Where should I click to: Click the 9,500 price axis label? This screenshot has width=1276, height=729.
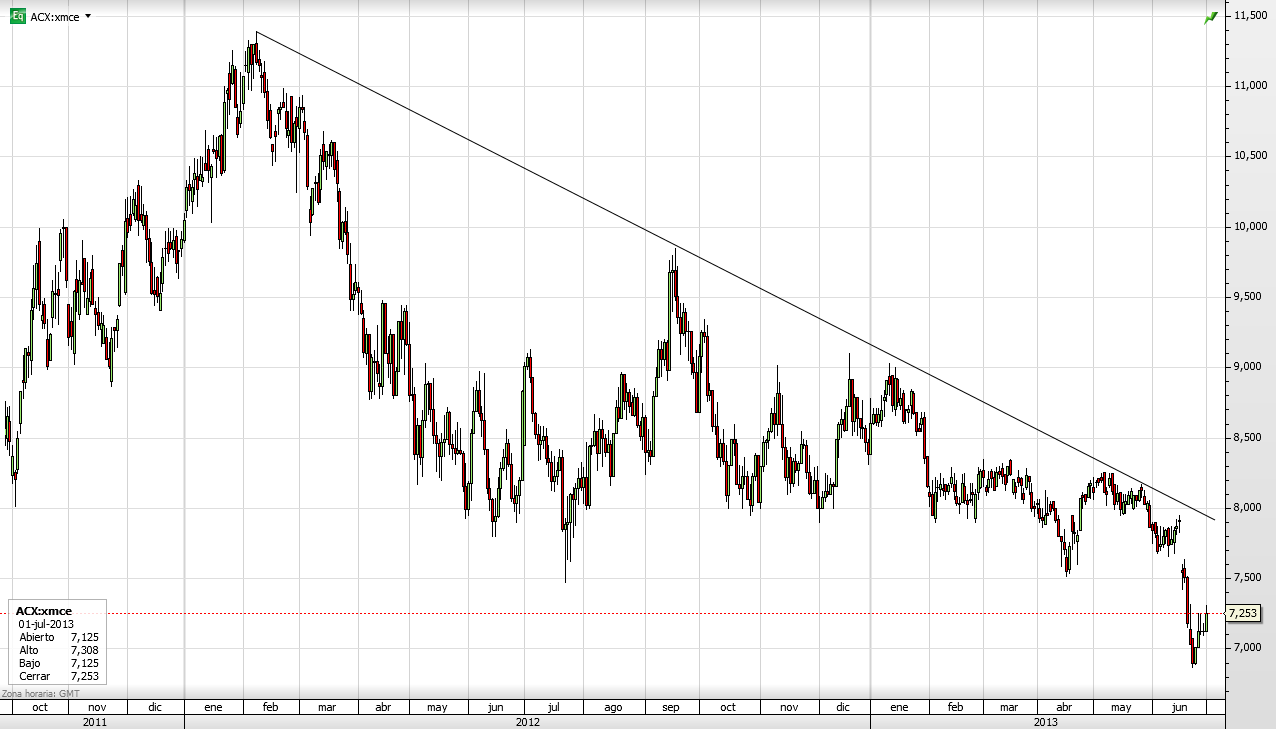[1250, 297]
